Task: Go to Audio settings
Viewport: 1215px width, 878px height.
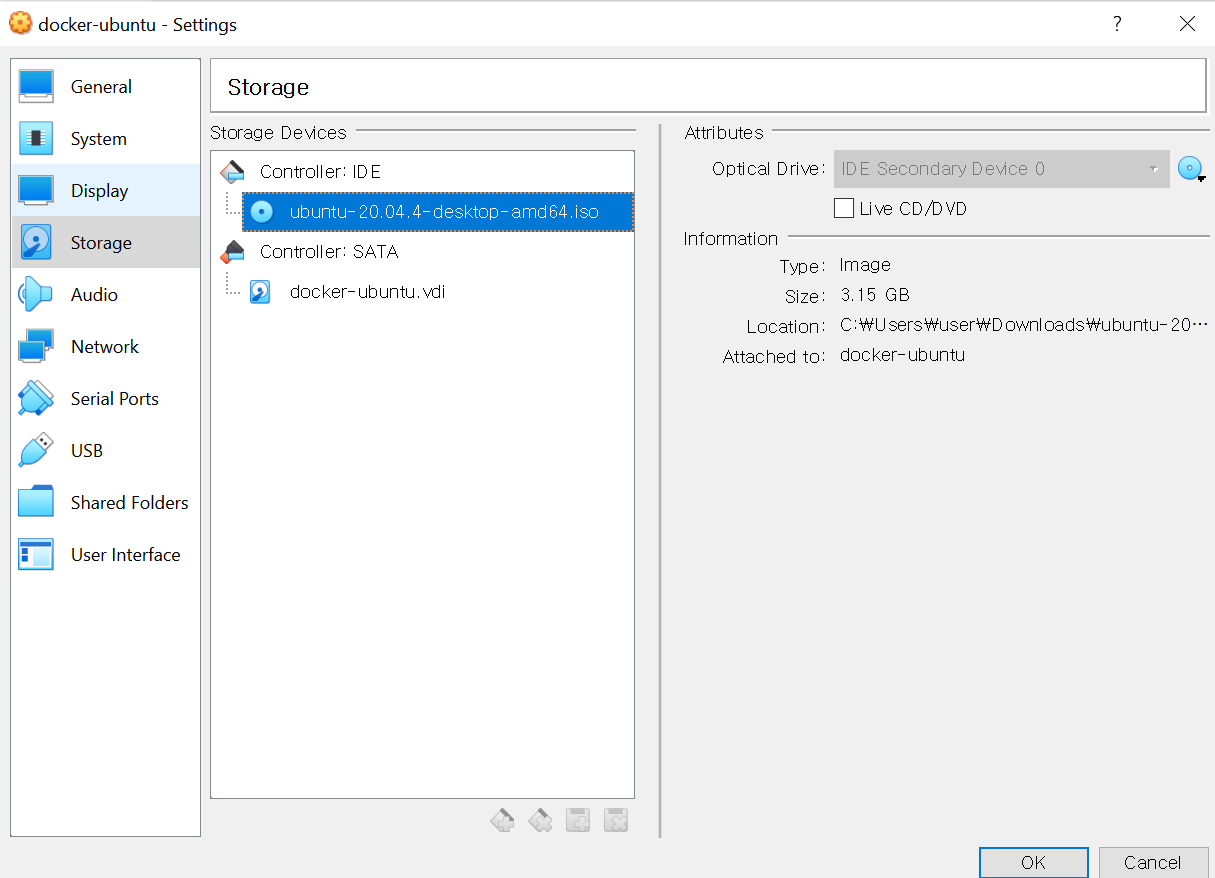Action: [105, 295]
